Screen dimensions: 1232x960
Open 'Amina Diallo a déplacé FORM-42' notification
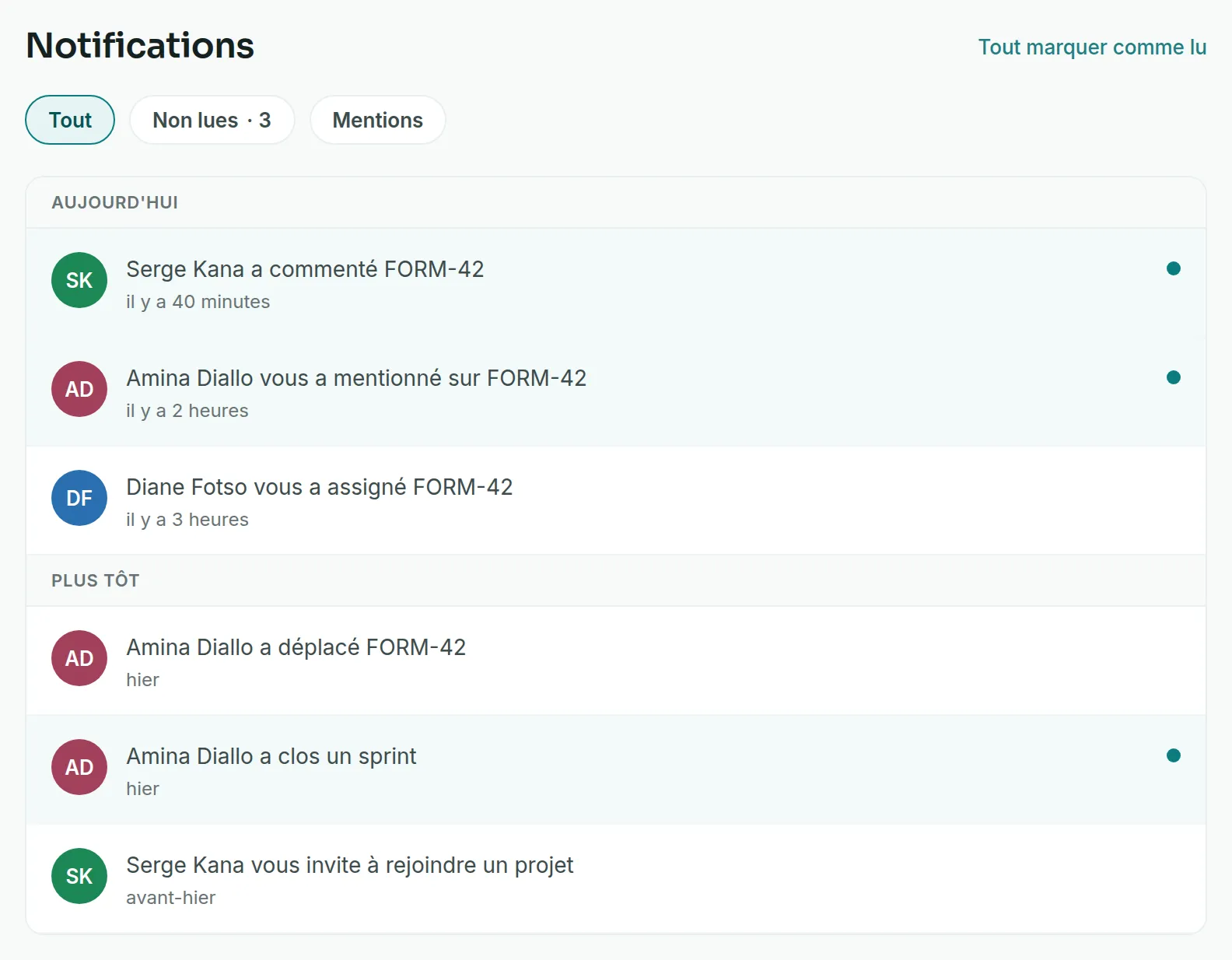pyautogui.click(x=616, y=660)
